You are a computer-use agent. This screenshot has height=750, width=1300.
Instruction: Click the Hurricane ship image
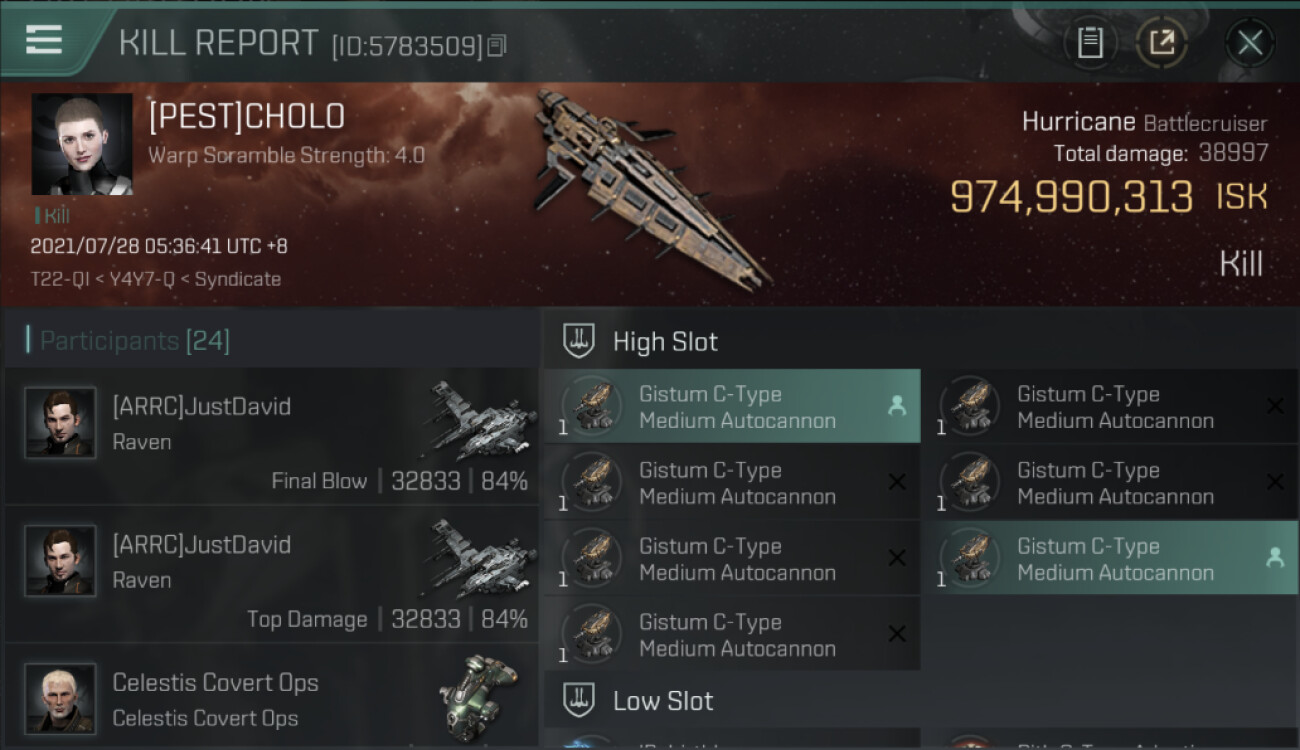(x=650, y=188)
